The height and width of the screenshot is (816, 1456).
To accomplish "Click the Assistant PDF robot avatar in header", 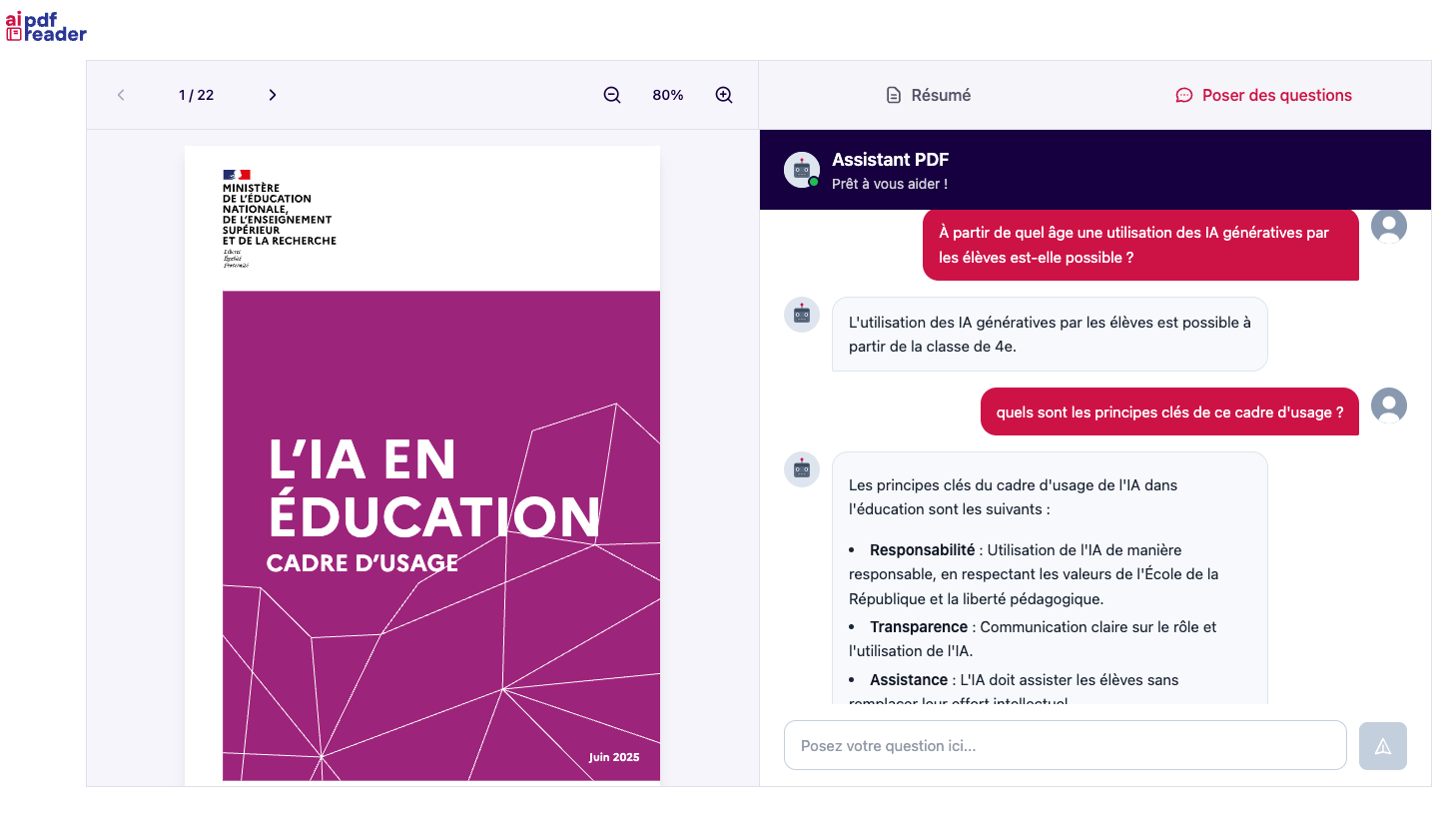I will coord(802,170).
